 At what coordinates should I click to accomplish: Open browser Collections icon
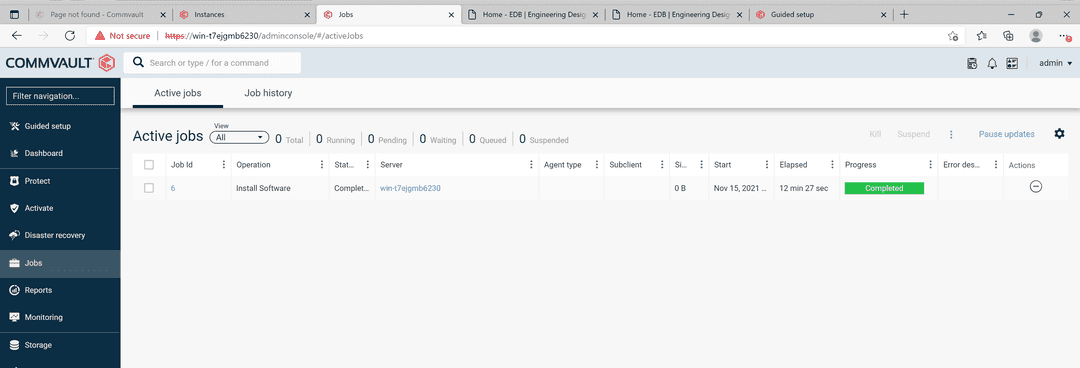pos(1008,36)
